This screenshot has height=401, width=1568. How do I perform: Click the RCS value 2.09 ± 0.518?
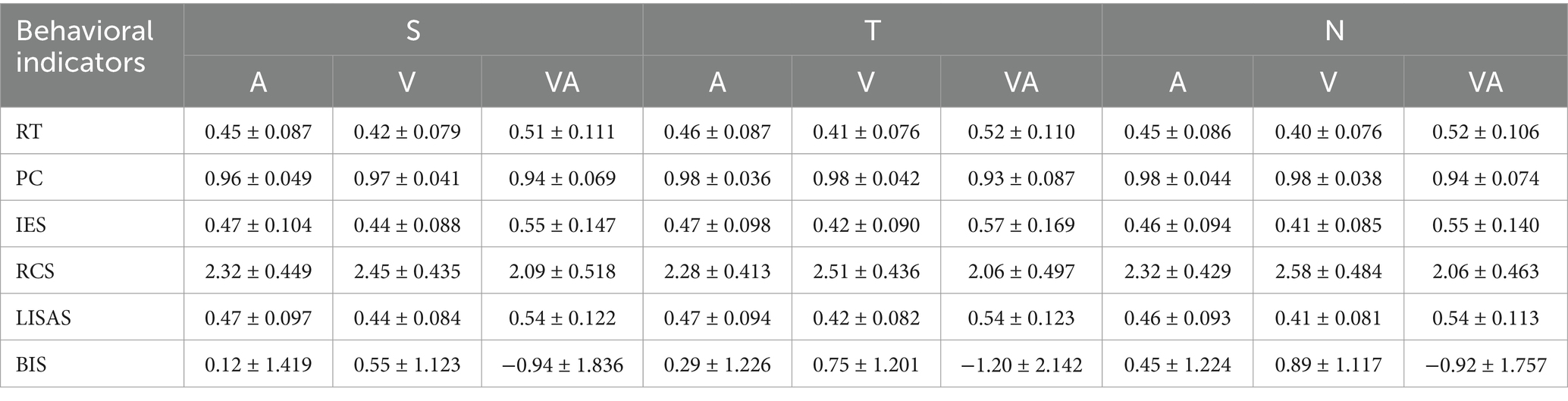tap(562, 271)
